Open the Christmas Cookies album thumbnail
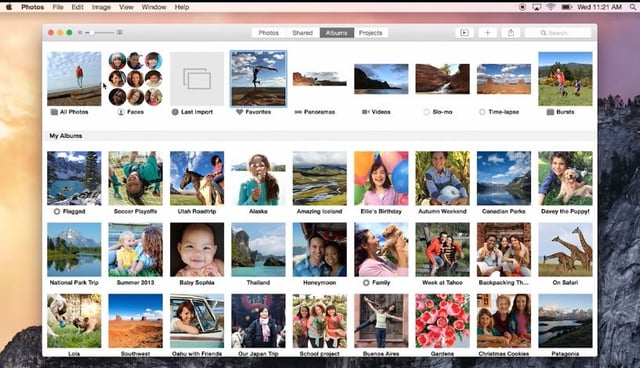 coord(504,321)
